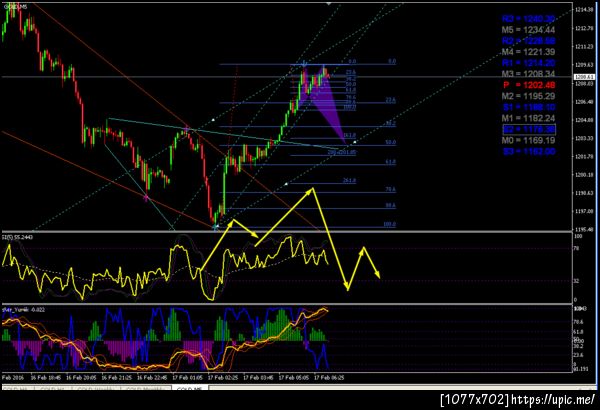The width and height of the screenshot is (600, 410).
Task: Click the blue R2 pivot label
Action: [528, 41]
